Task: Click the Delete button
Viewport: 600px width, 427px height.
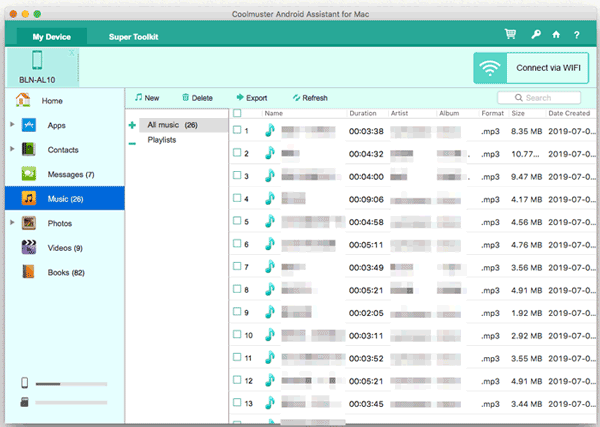Action: (197, 98)
